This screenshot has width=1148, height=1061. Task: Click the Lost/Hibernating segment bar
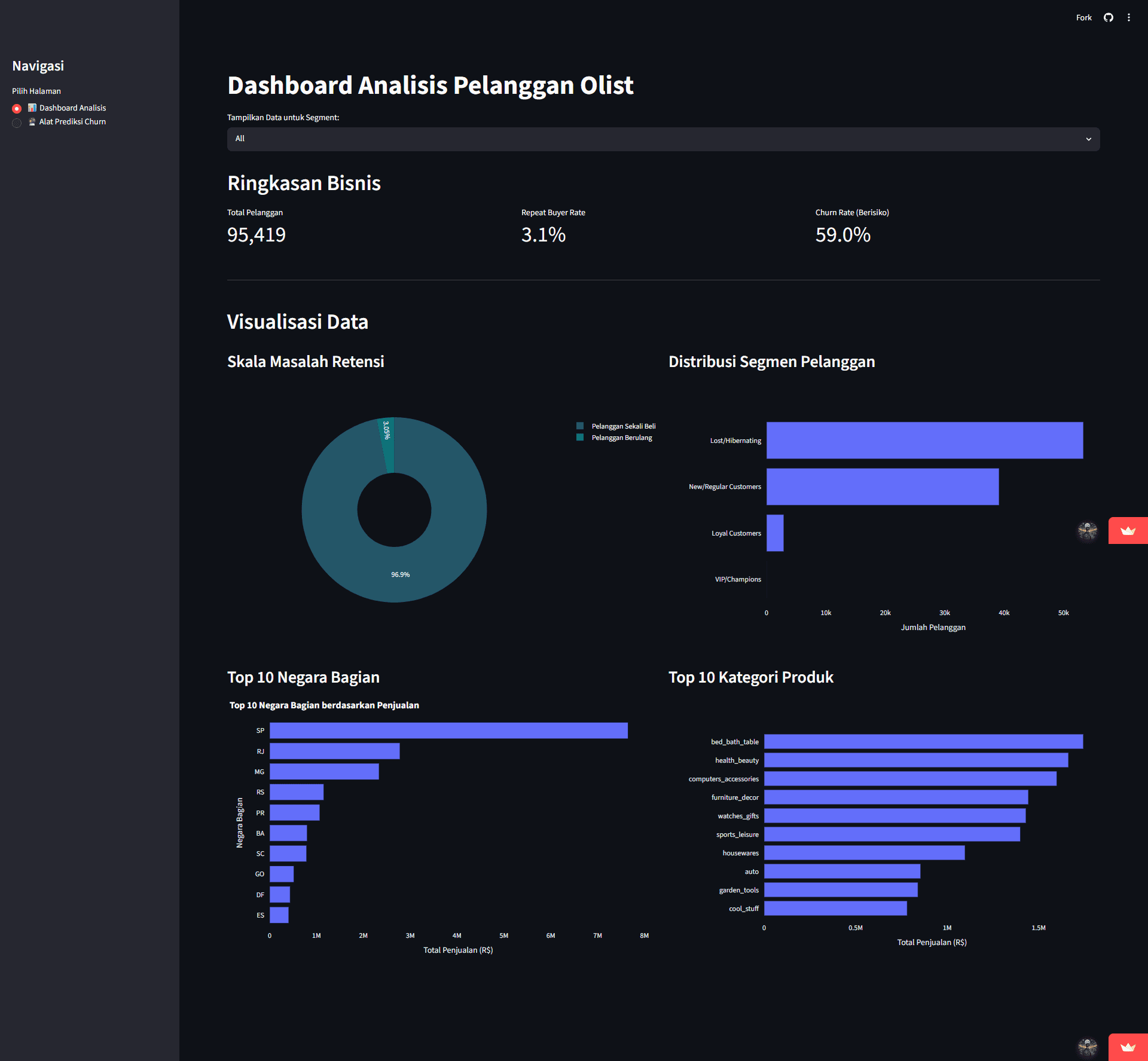click(x=924, y=441)
